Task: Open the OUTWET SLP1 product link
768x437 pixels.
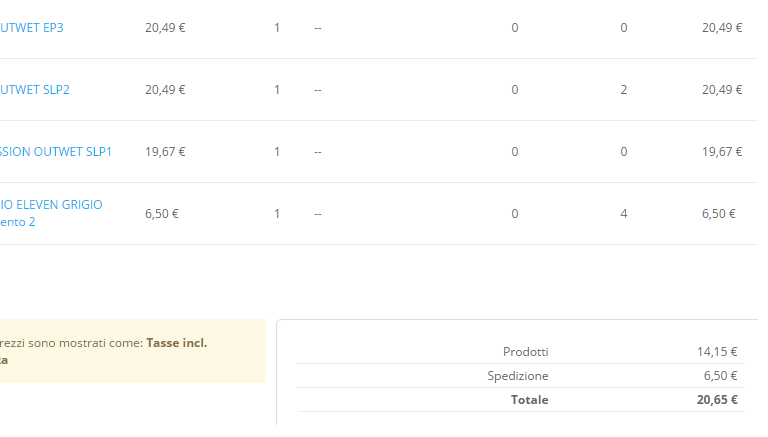Action: coord(56,152)
